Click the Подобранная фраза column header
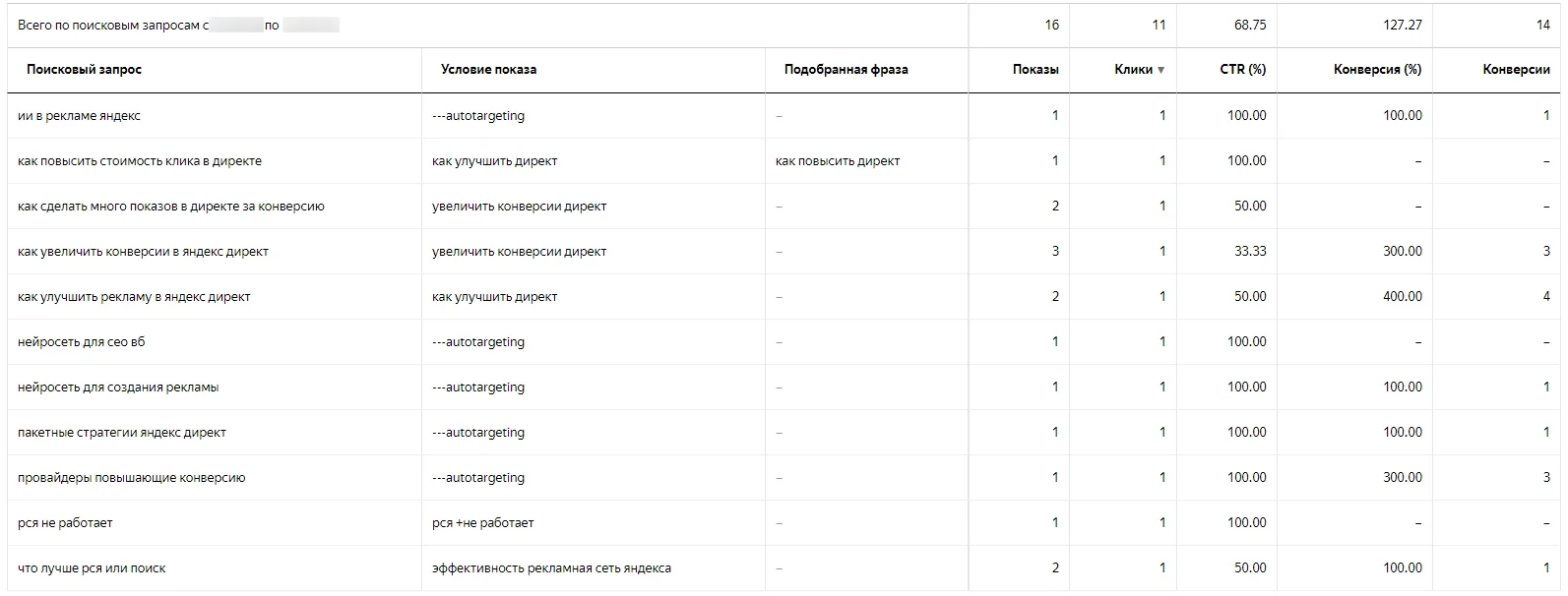 (x=847, y=70)
